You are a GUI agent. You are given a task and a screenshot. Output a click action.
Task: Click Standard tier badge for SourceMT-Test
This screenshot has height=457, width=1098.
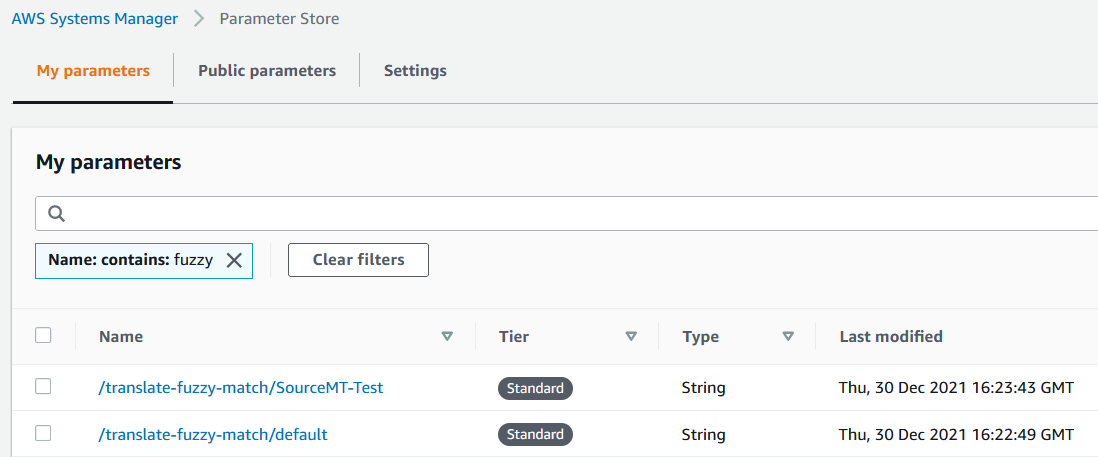point(535,388)
